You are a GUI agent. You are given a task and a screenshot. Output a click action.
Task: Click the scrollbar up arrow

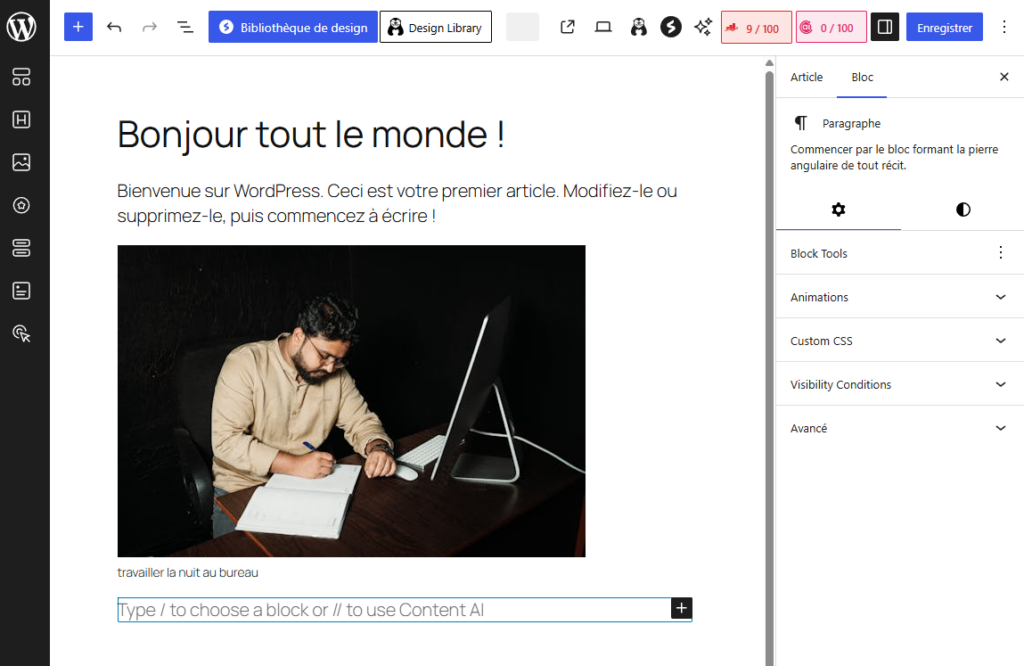[x=769, y=63]
